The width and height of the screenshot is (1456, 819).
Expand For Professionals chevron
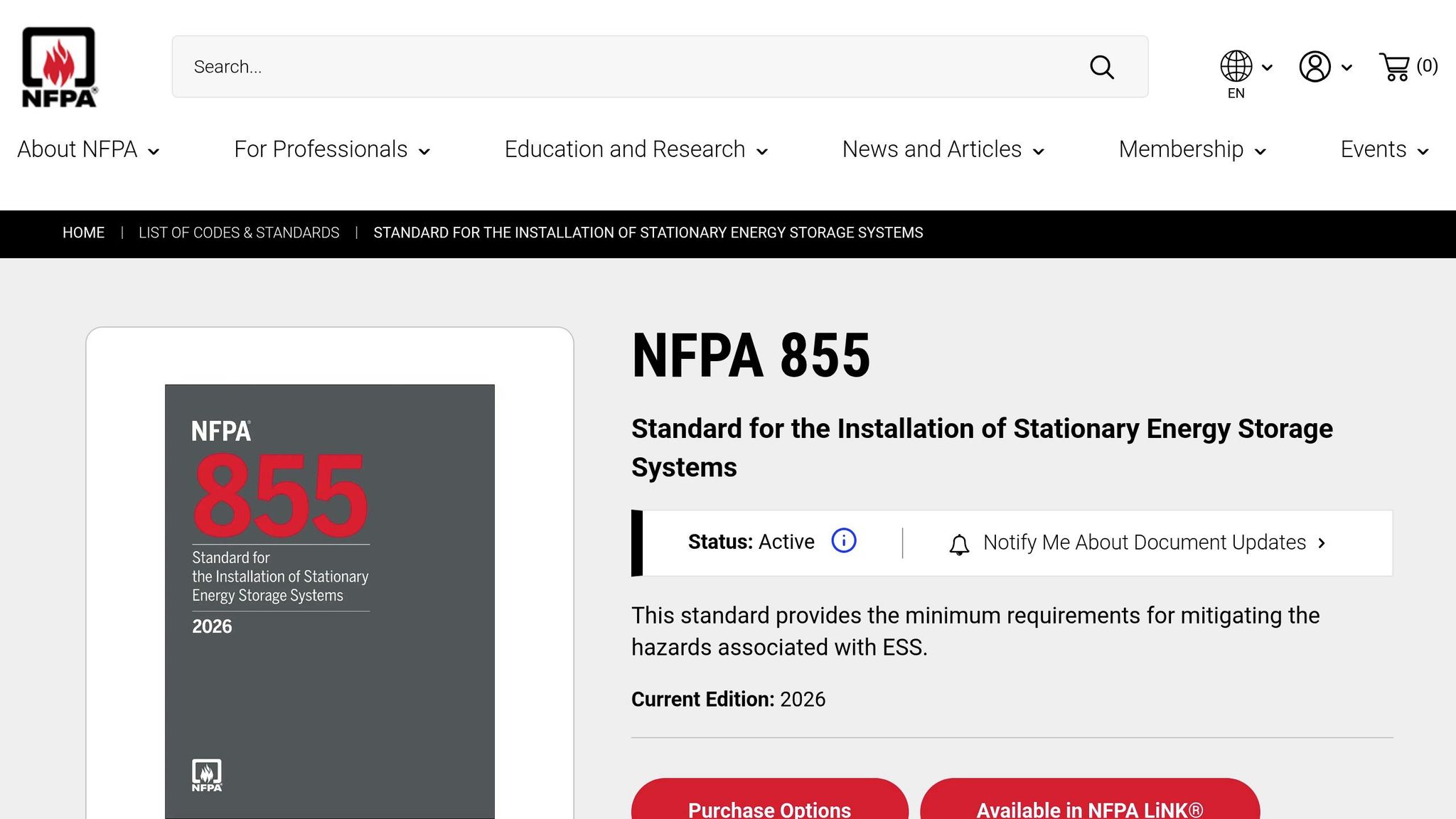tap(424, 151)
